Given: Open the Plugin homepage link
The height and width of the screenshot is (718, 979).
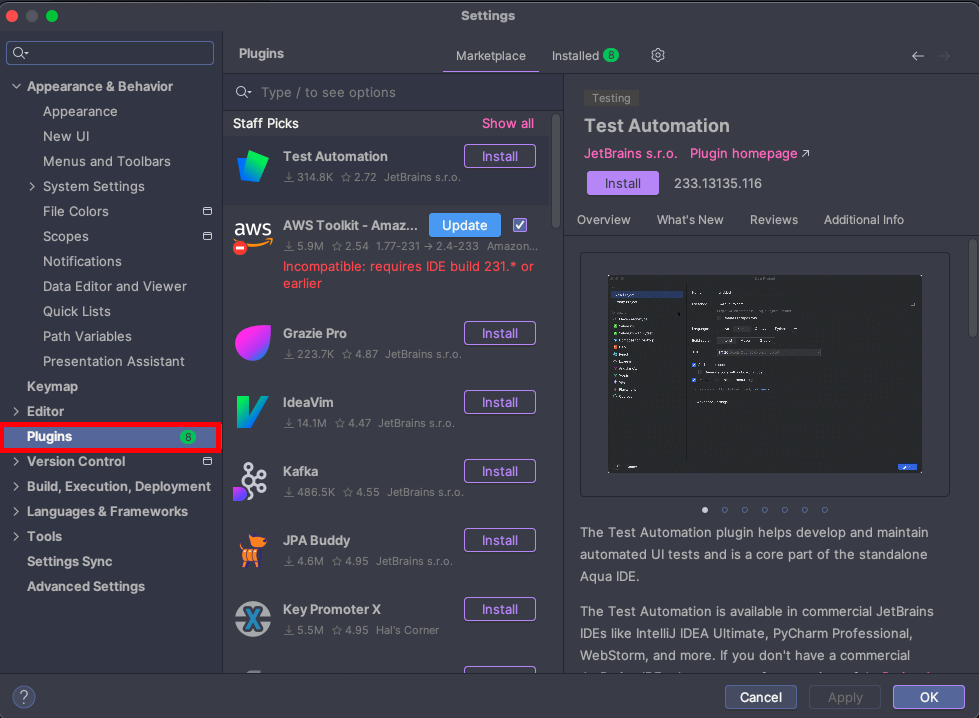Looking at the screenshot, I should point(749,154).
